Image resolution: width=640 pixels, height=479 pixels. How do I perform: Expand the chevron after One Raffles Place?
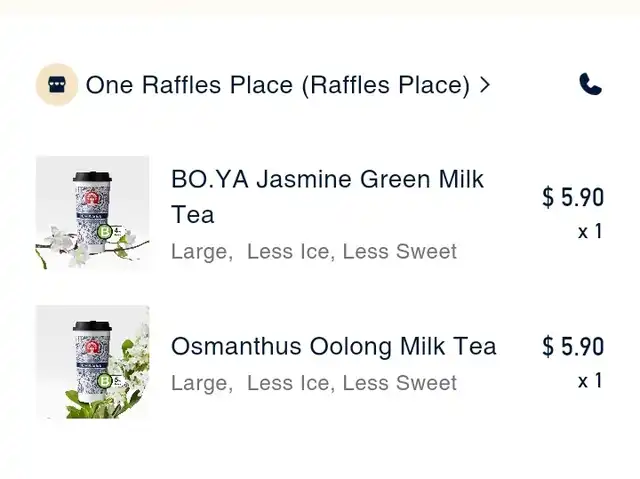tap(484, 85)
